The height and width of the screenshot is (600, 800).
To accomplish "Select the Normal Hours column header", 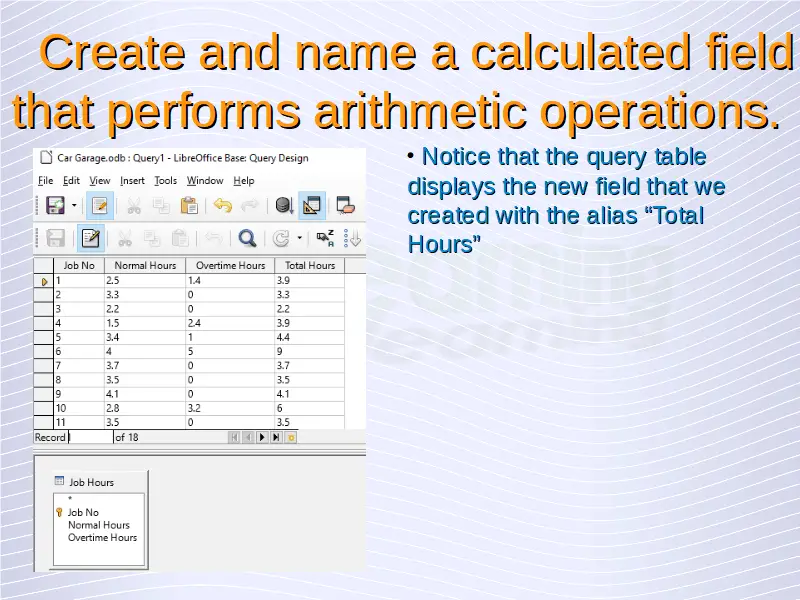I will pos(145,265).
